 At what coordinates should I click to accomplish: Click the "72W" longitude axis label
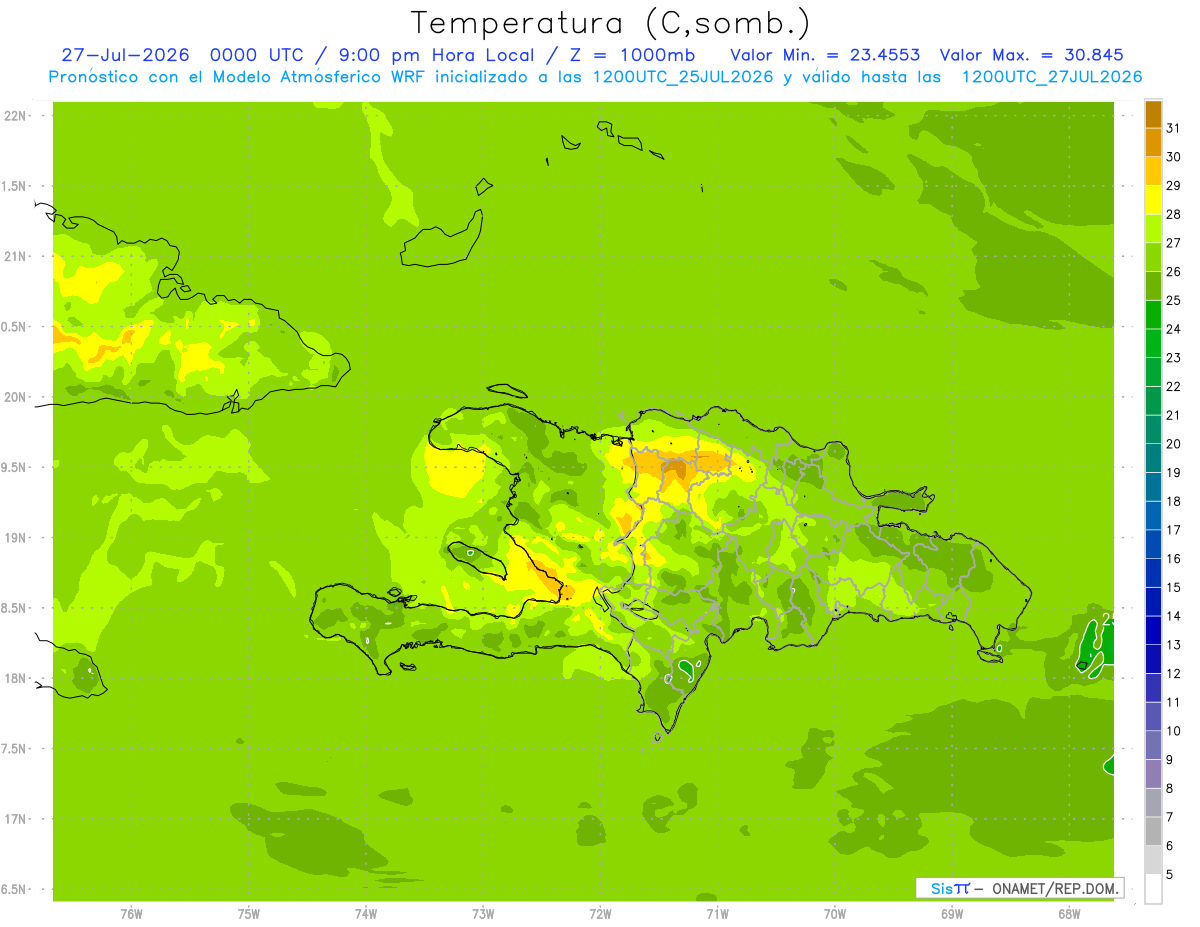click(600, 914)
